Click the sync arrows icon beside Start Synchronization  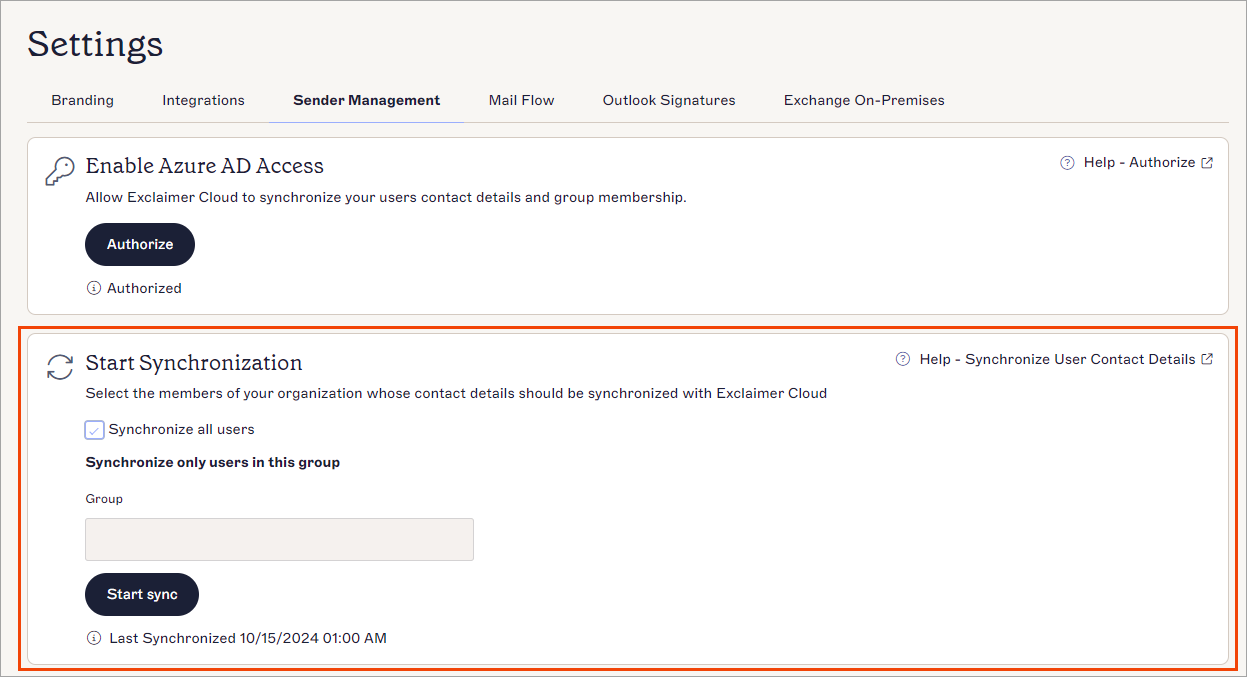pyautogui.click(x=59, y=367)
